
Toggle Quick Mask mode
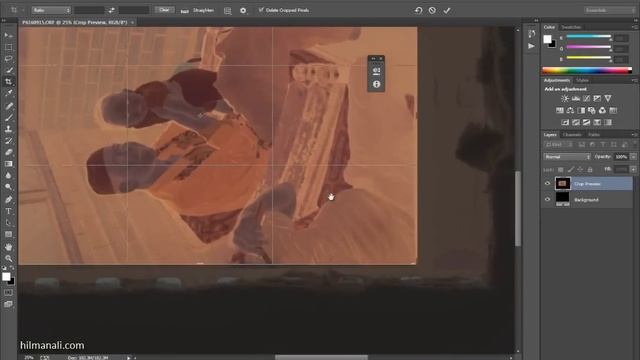8,293
